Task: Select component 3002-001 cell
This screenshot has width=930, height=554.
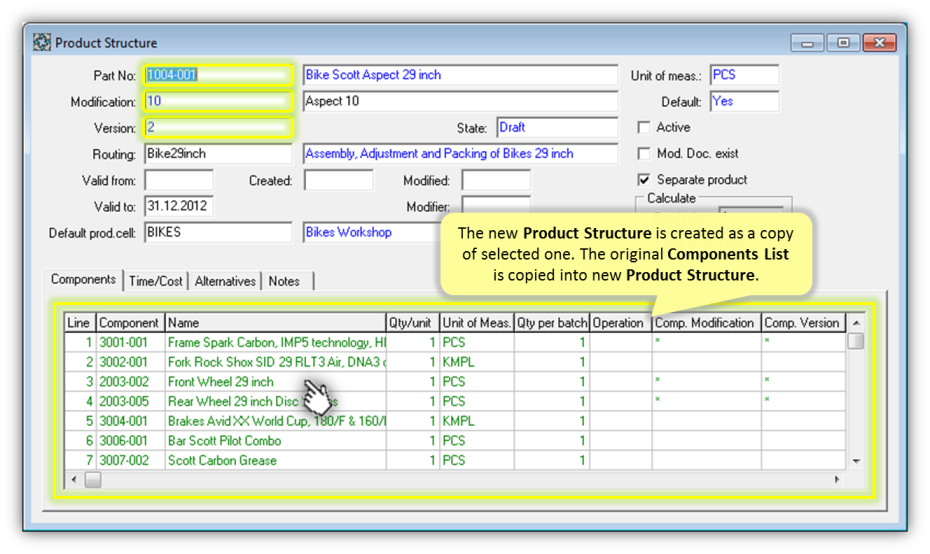Action: click(x=130, y=362)
